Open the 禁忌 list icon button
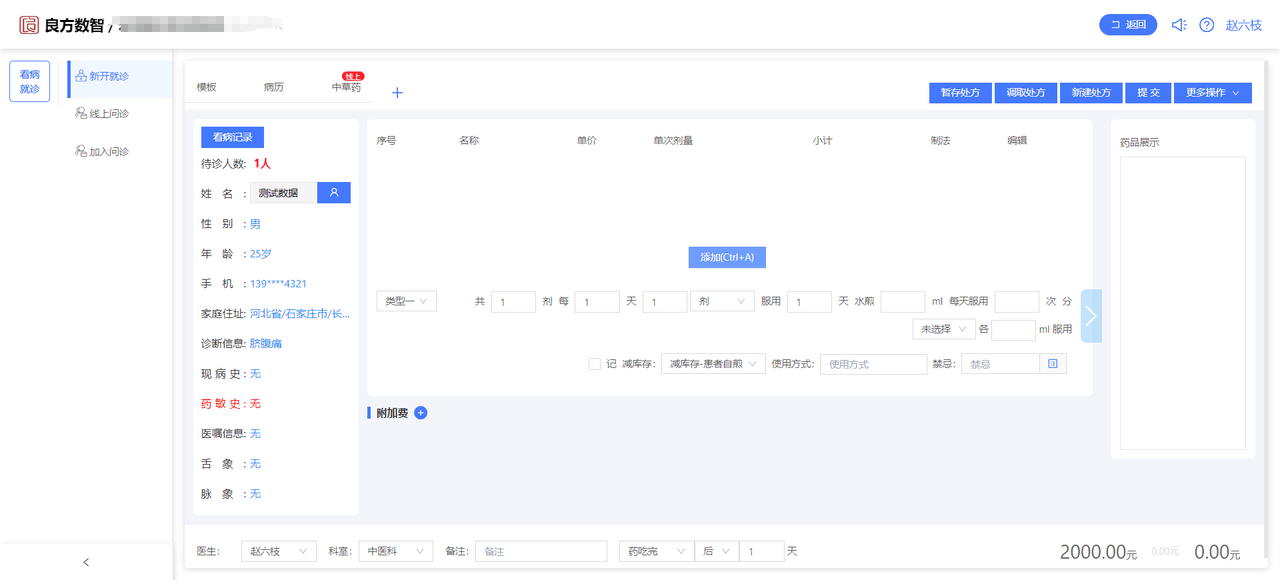This screenshot has width=1280, height=580. [x=1053, y=364]
